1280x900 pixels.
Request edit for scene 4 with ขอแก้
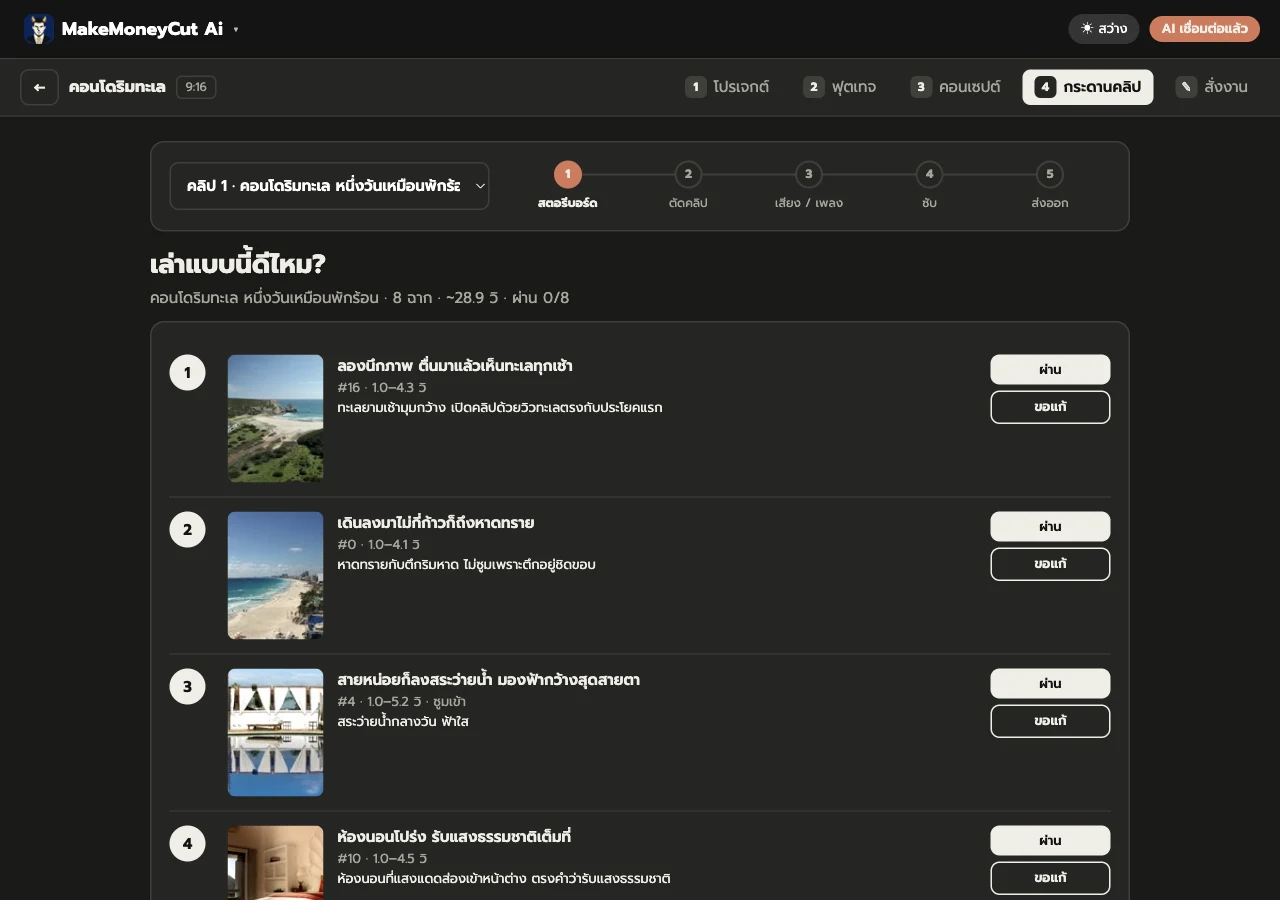(1050, 878)
